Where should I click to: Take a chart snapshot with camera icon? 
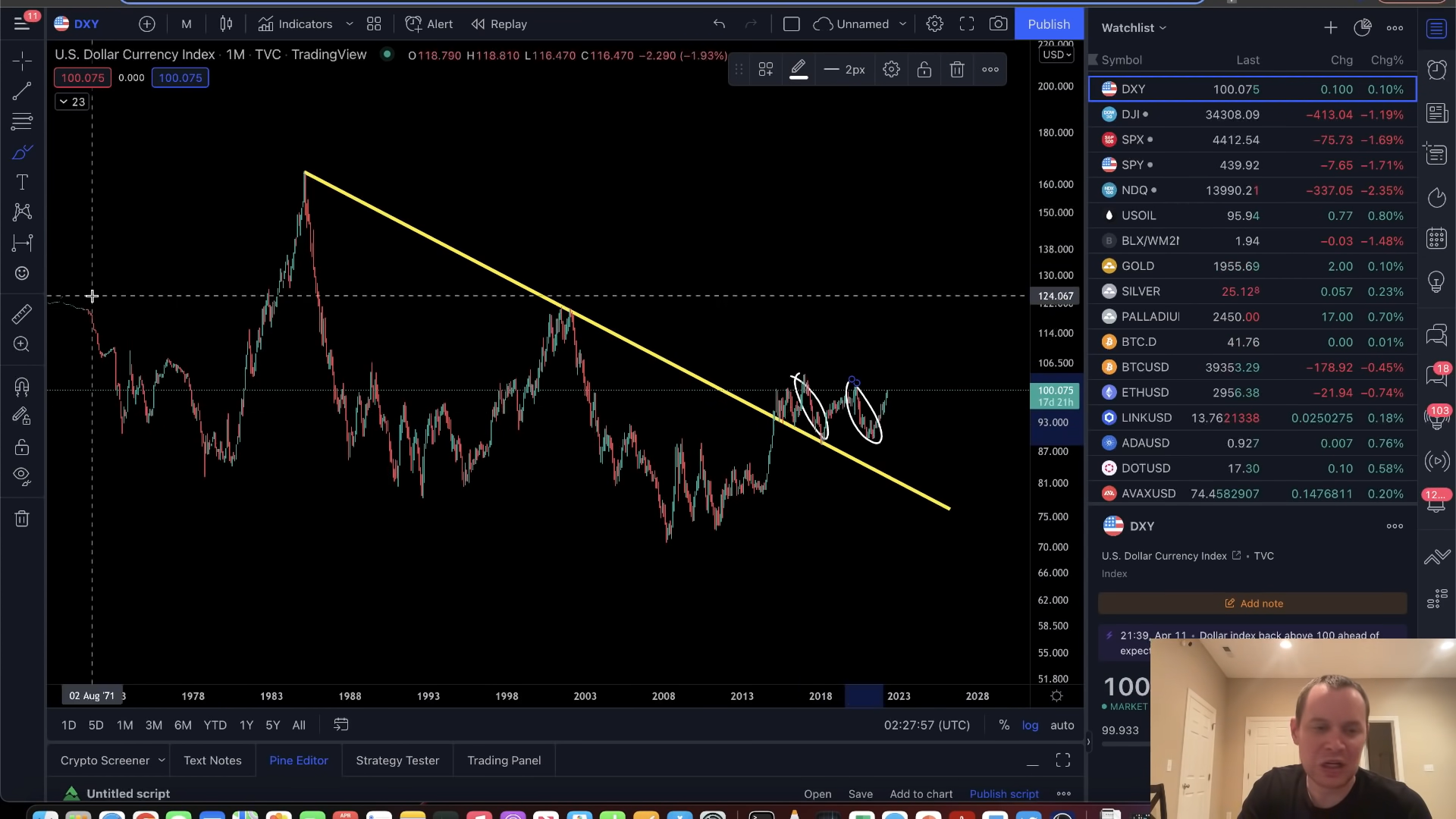click(x=999, y=24)
